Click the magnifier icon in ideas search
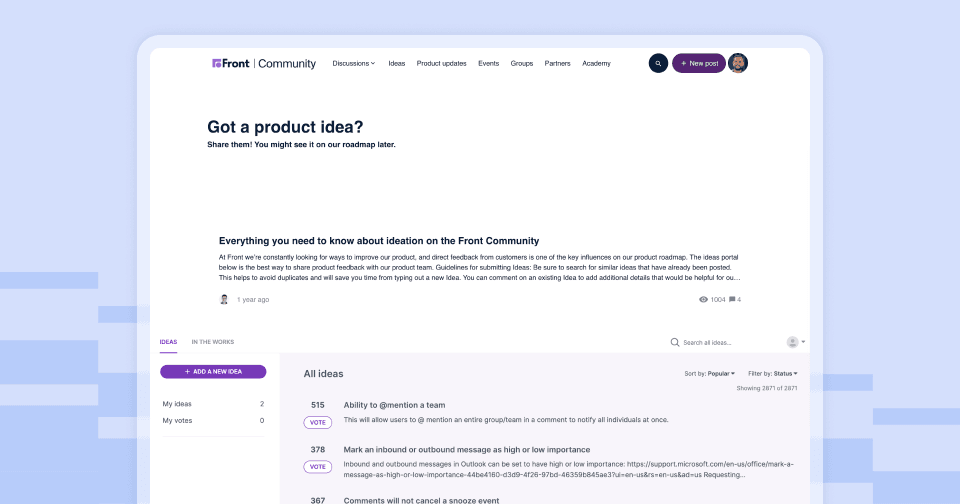 tap(675, 342)
